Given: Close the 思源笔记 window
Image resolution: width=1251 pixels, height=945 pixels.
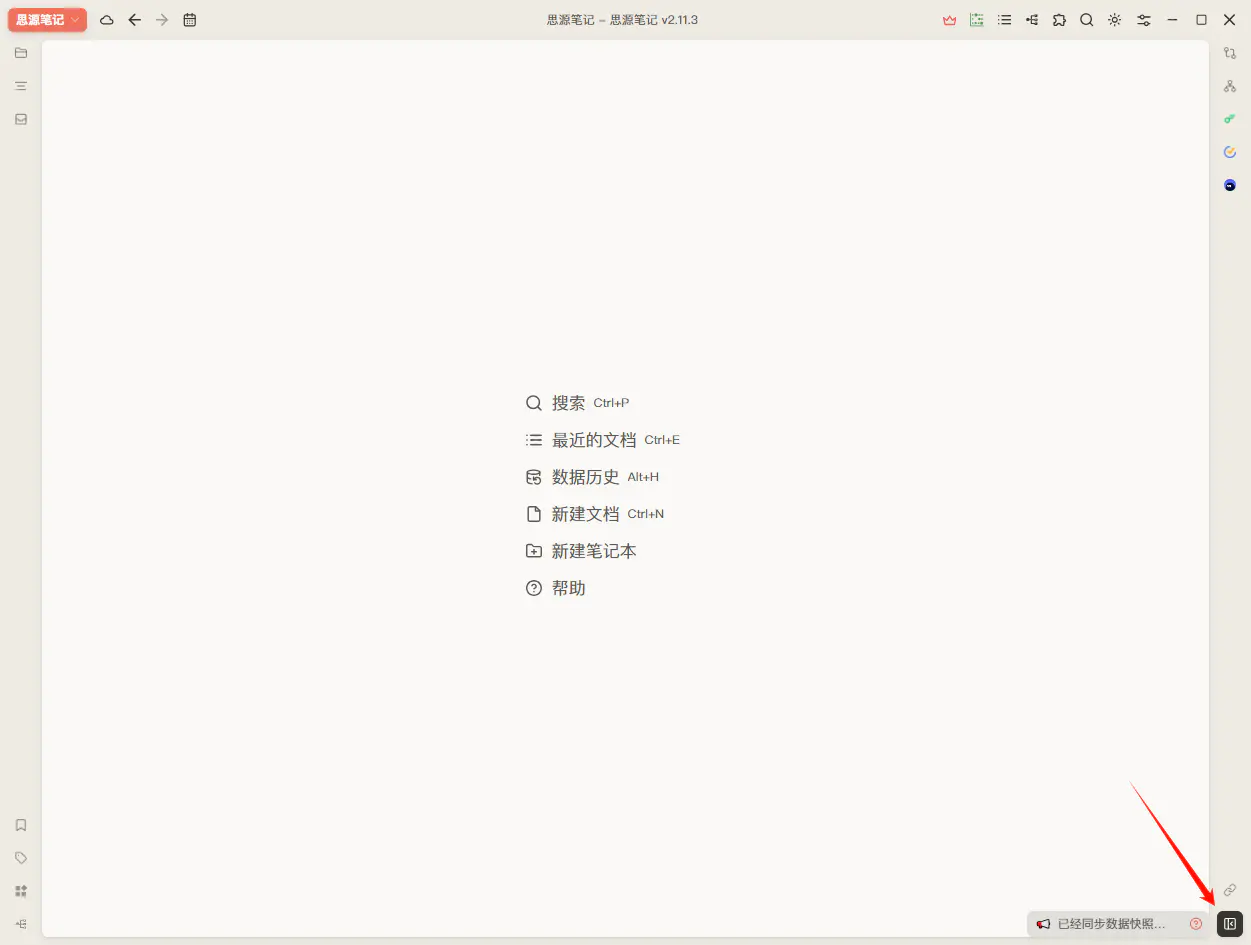Looking at the screenshot, I should (1230, 20).
